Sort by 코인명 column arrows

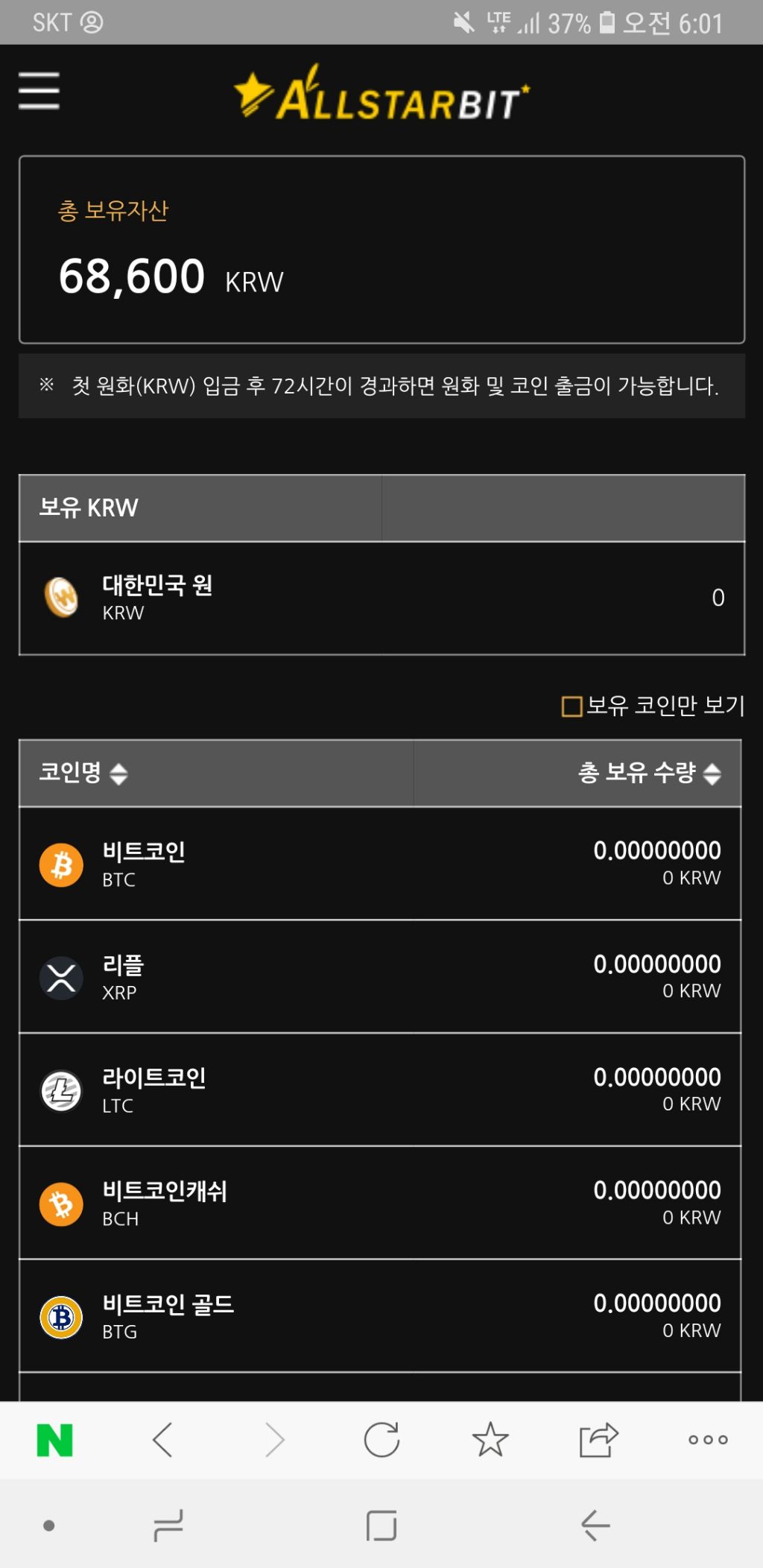[x=118, y=774]
